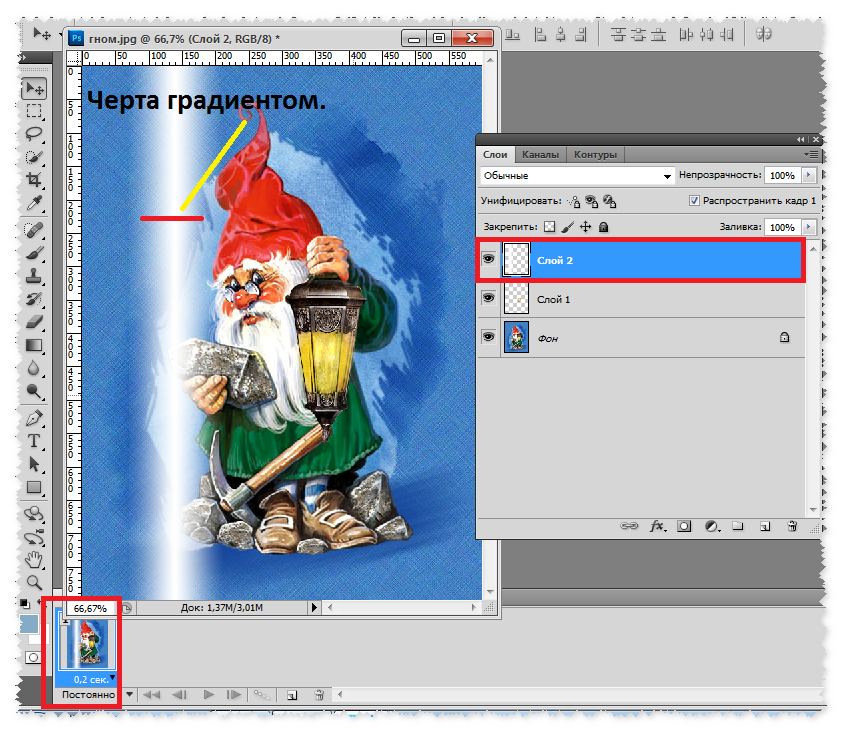This screenshot has width=843, height=733.
Task: Select the Dodge tool
Action: tap(34, 391)
